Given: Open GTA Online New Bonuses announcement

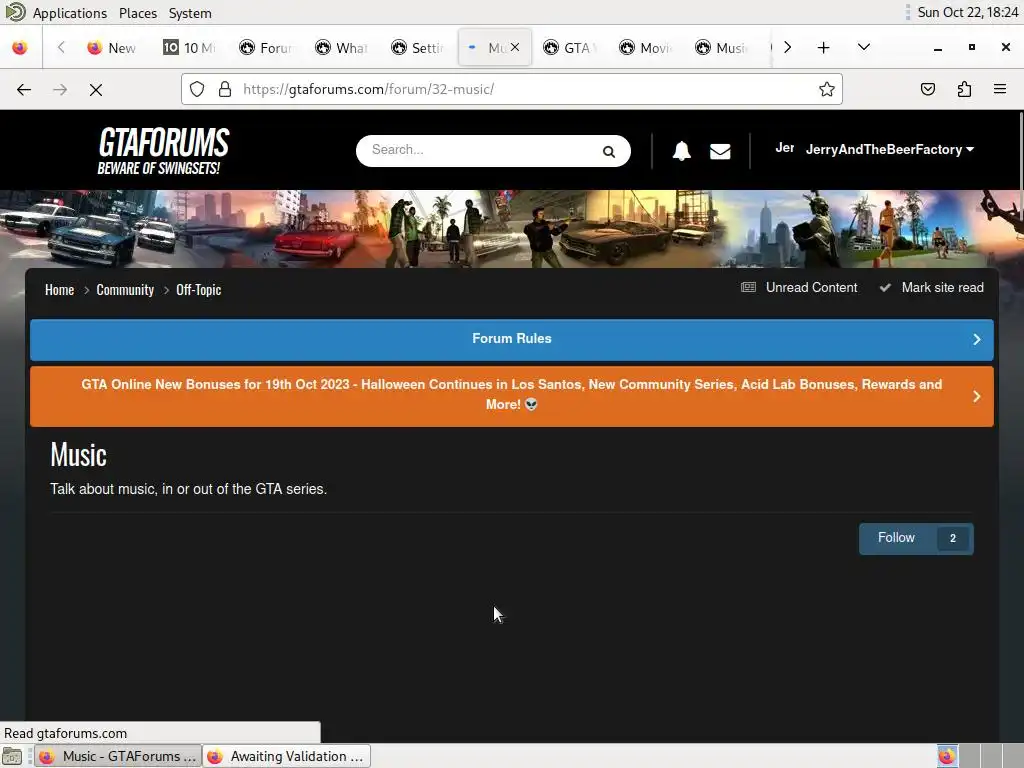Looking at the screenshot, I should [512, 396].
